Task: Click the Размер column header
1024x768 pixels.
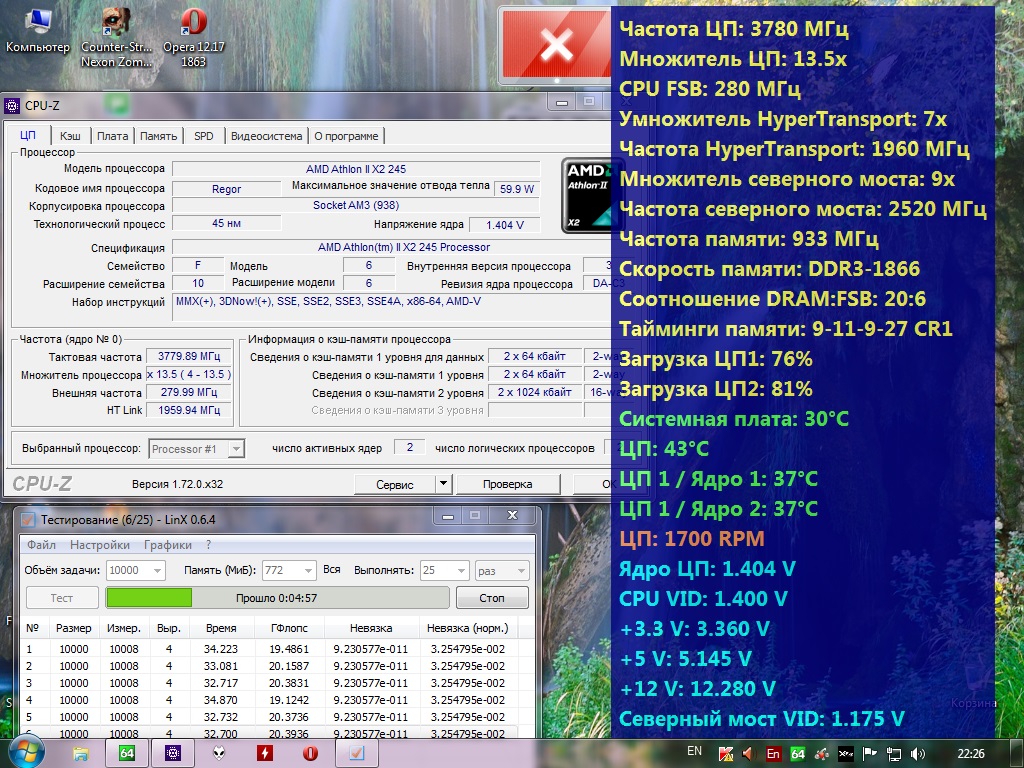Action: (73, 628)
